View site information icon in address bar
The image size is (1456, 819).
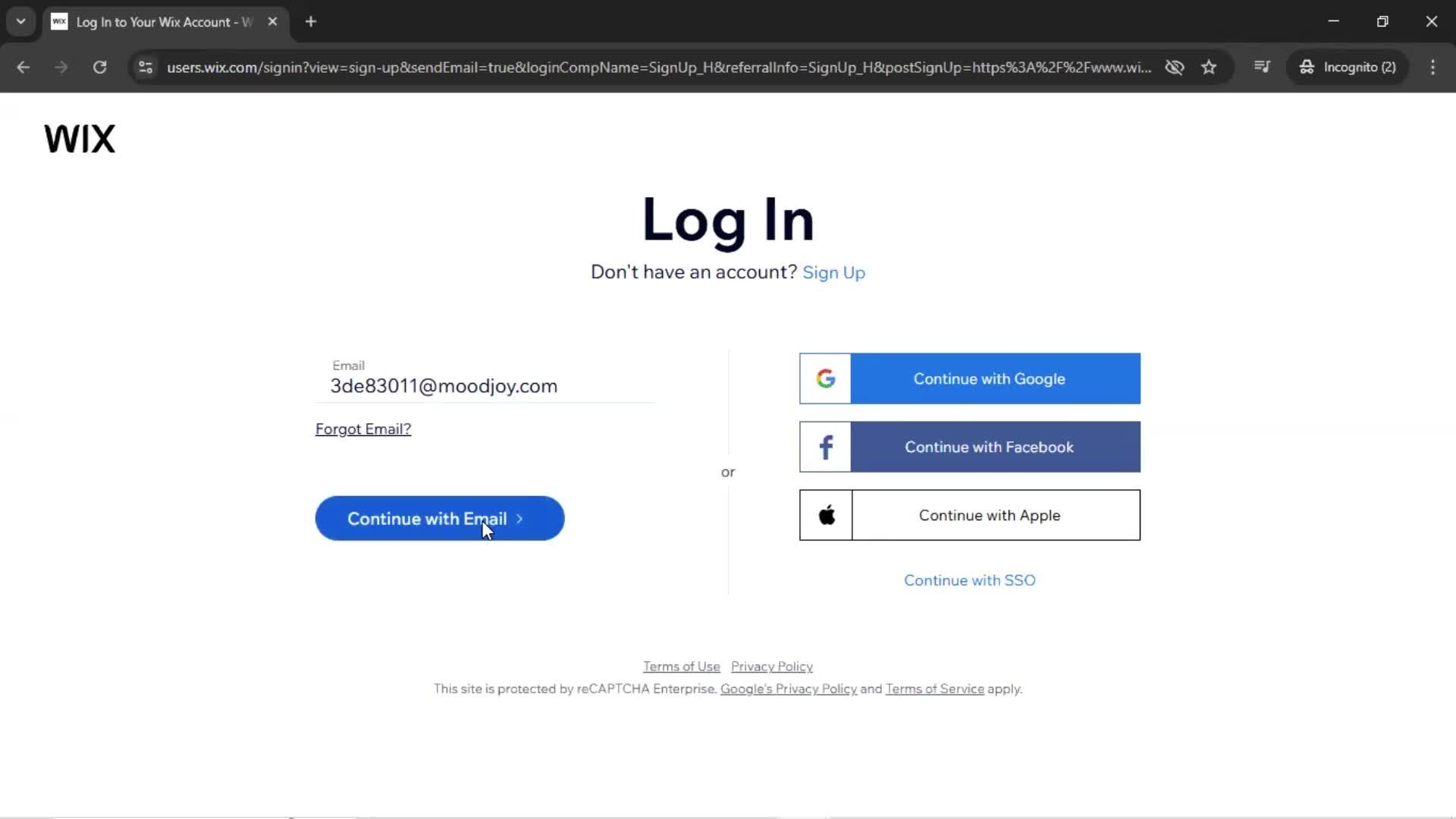(x=146, y=67)
